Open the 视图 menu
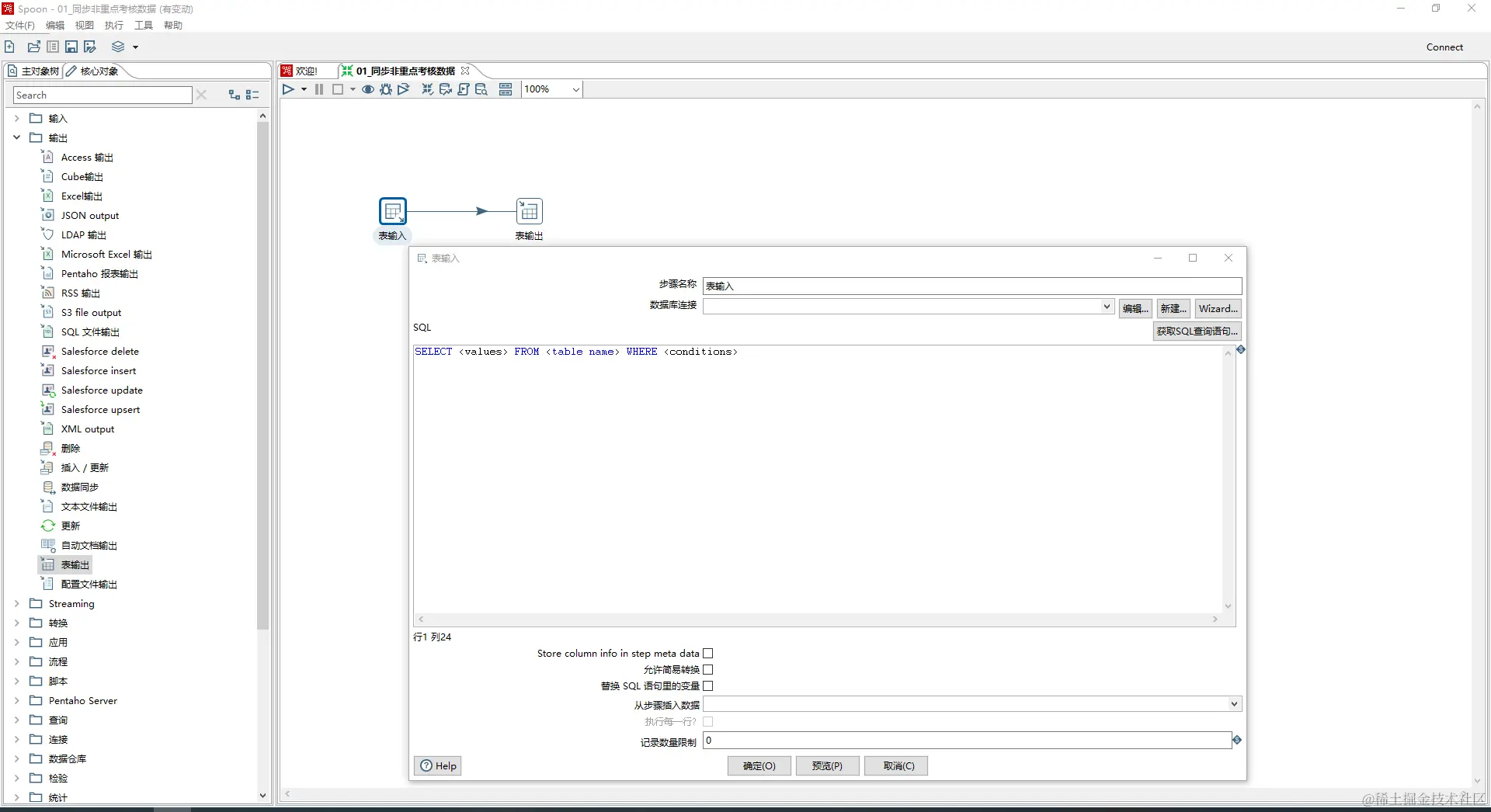The height and width of the screenshot is (812, 1491). [85, 26]
